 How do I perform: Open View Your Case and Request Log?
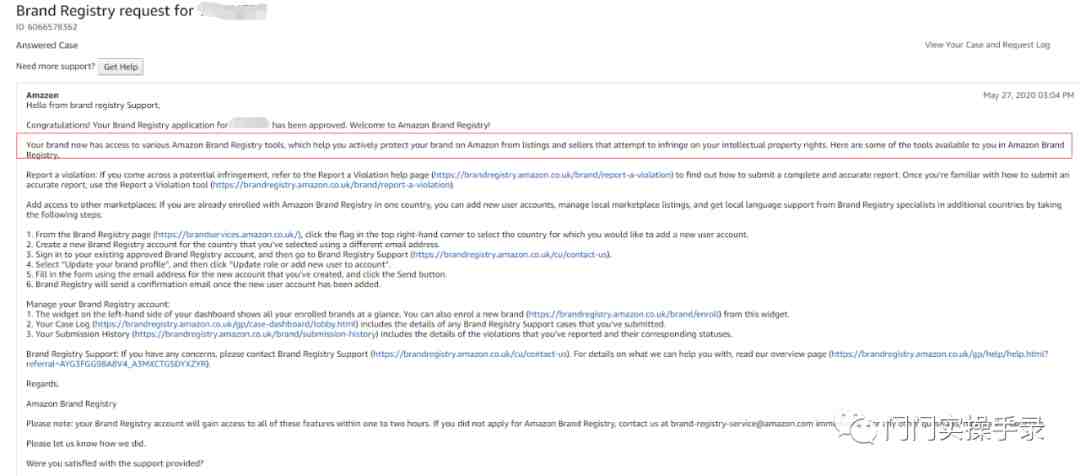[x=987, y=45]
